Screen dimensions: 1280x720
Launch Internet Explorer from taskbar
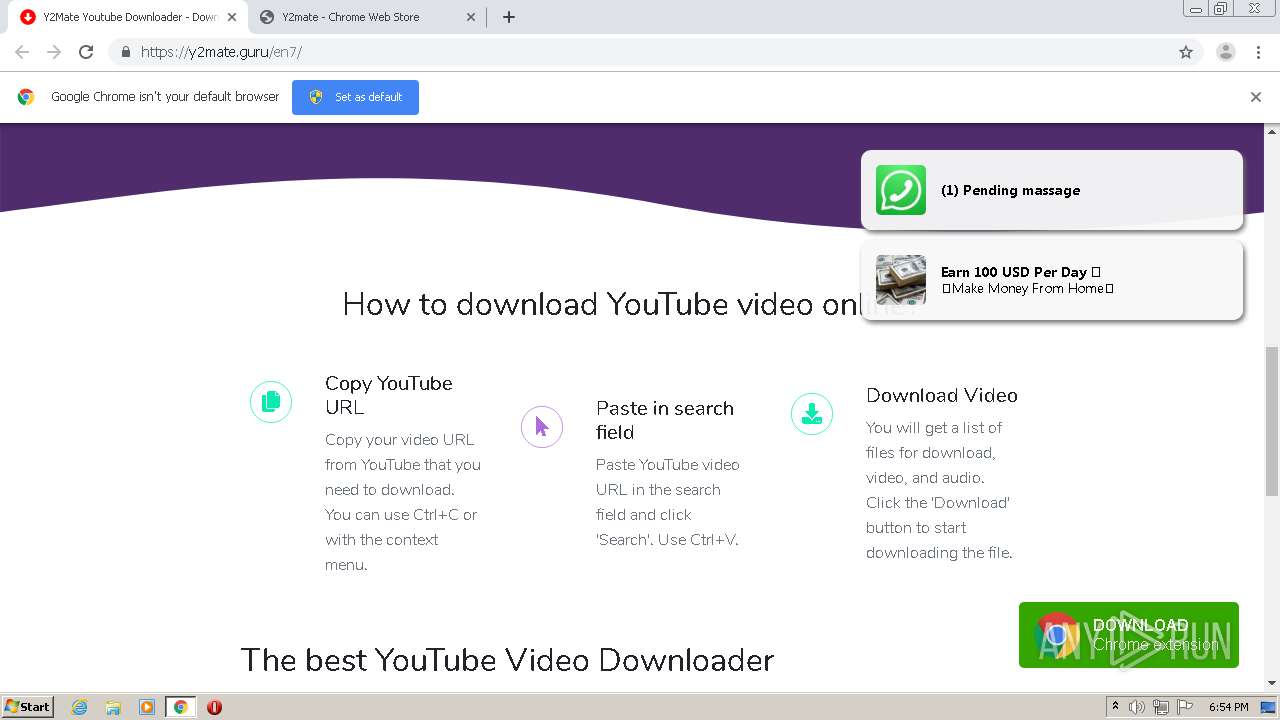point(80,707)
